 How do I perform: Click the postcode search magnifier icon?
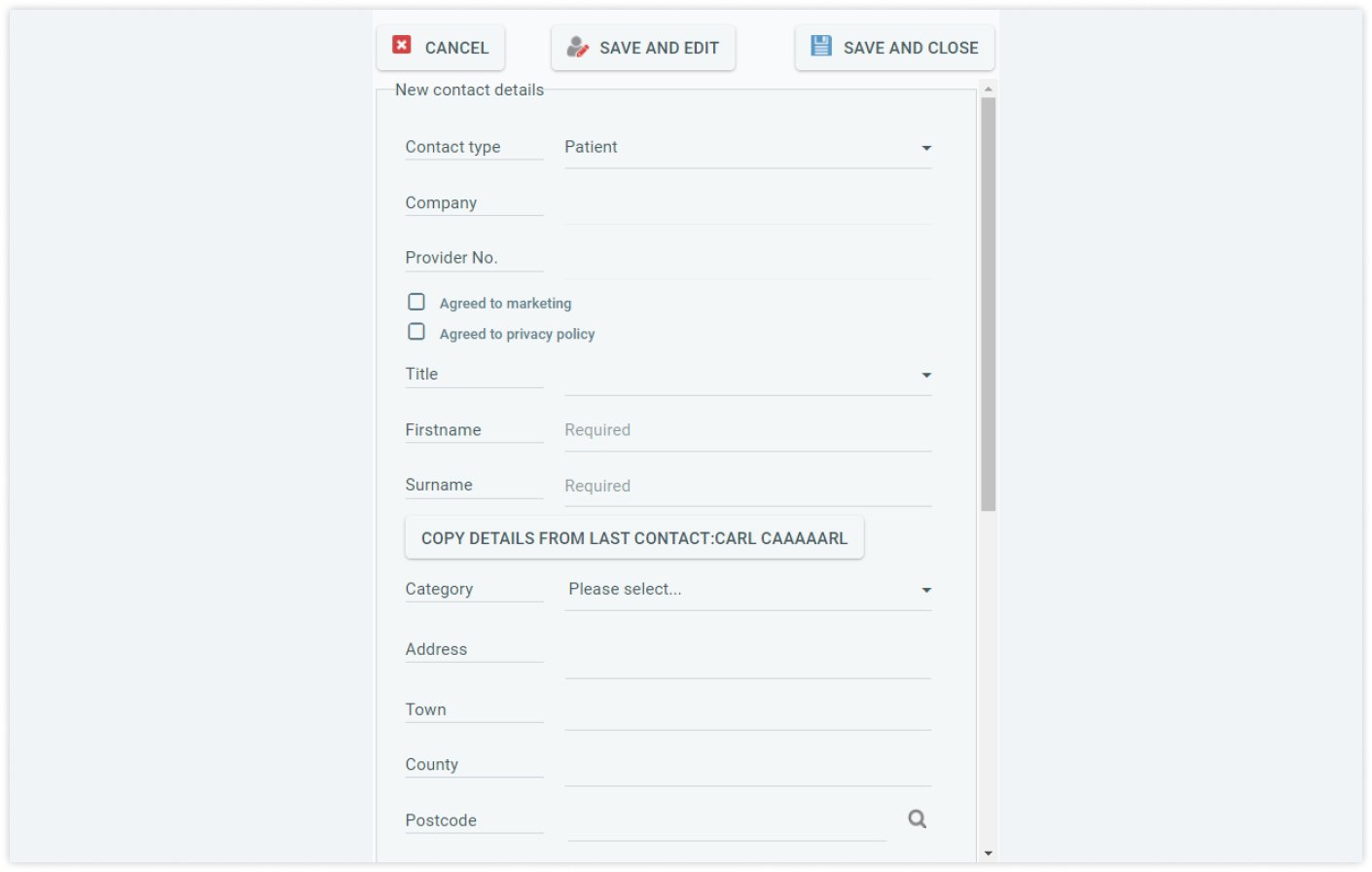918,819
